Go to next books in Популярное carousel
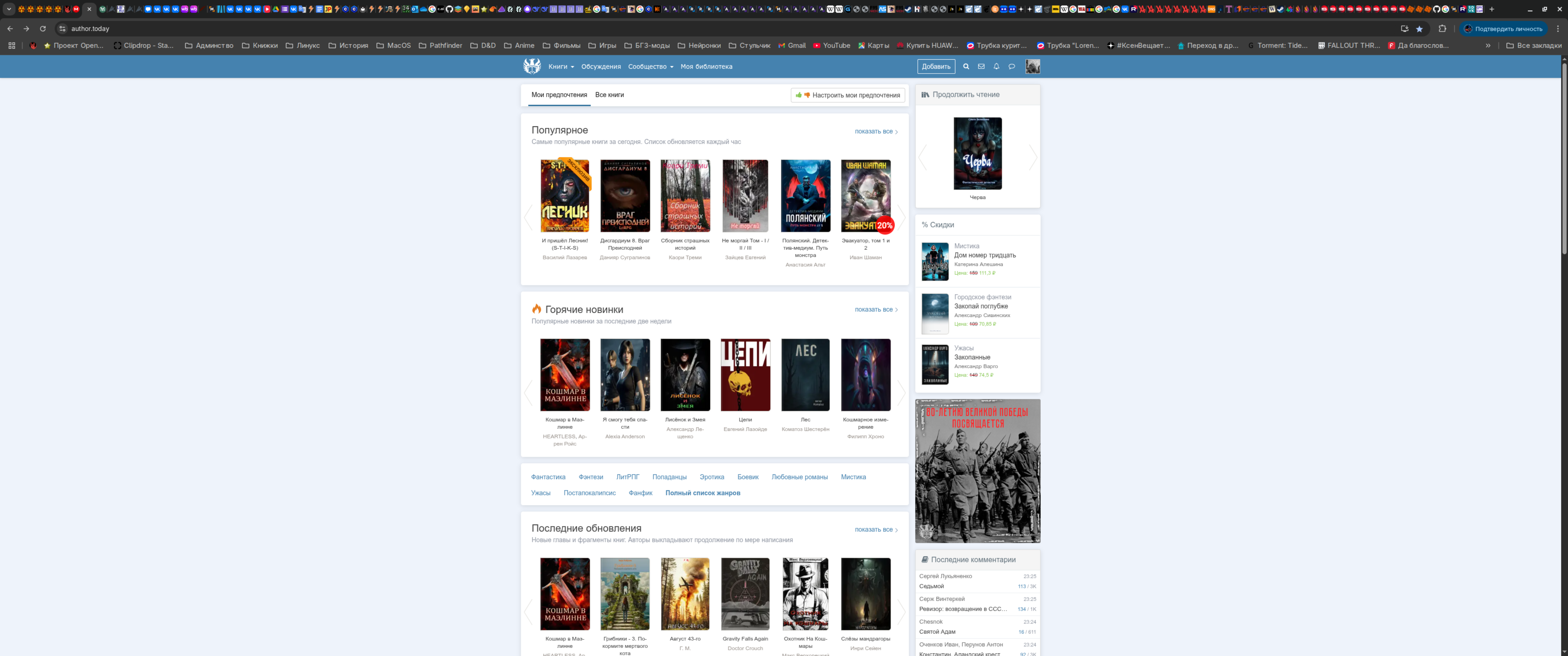Viewport: 1568px width, 656px height. 901,218
